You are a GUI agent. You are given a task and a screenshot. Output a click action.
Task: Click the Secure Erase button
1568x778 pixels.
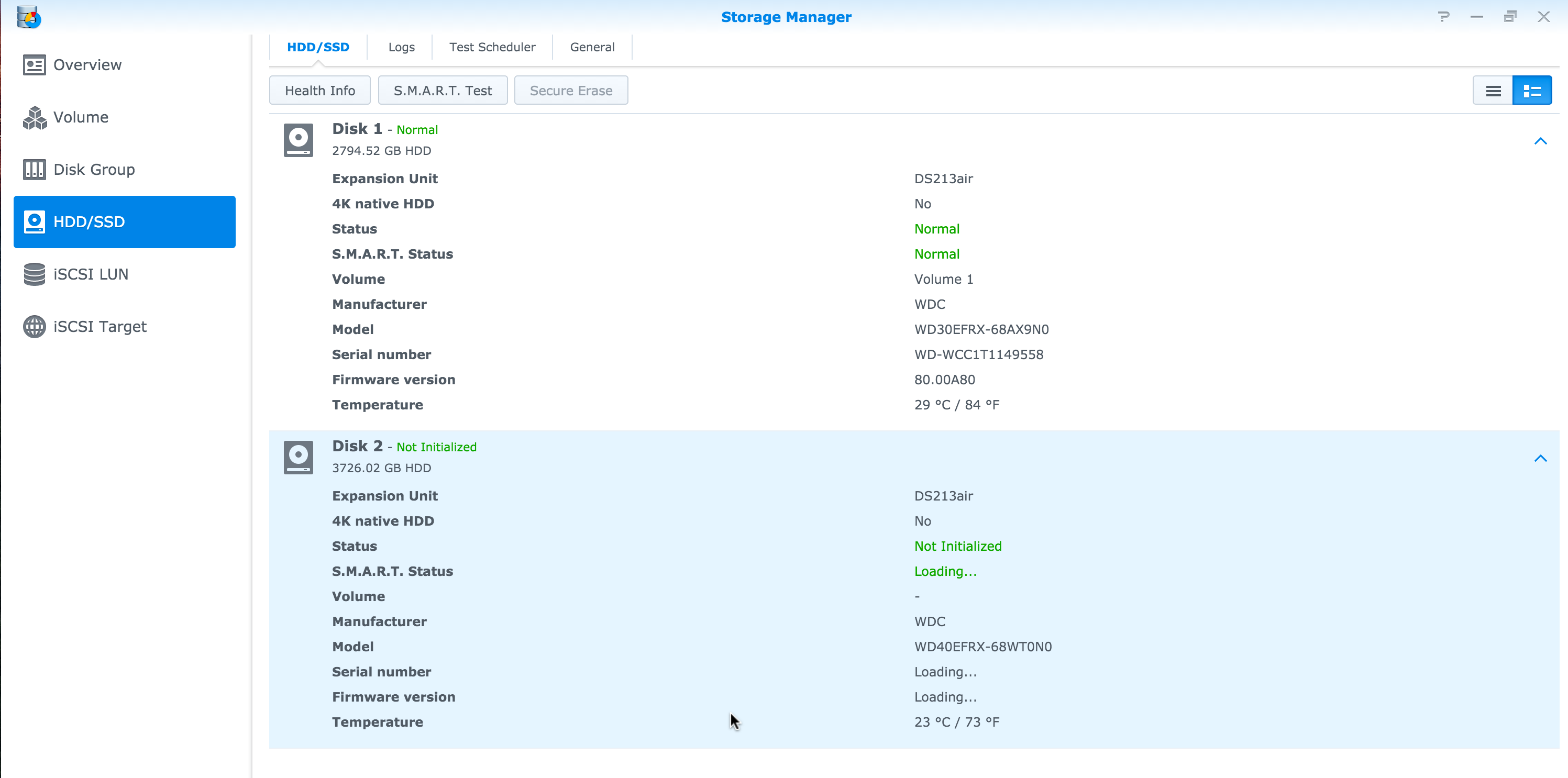571,91
